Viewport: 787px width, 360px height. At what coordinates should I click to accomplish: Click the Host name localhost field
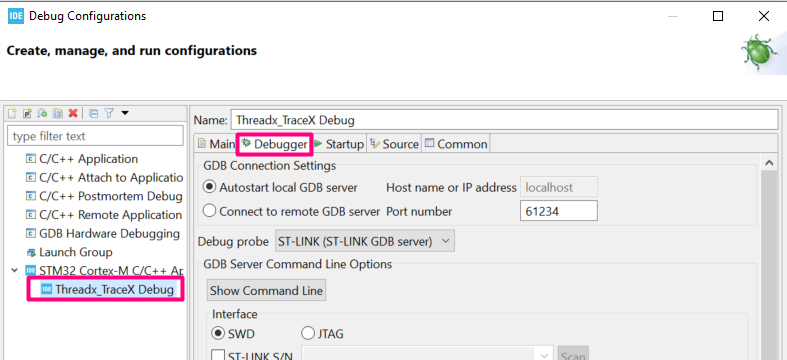point(559,188)
